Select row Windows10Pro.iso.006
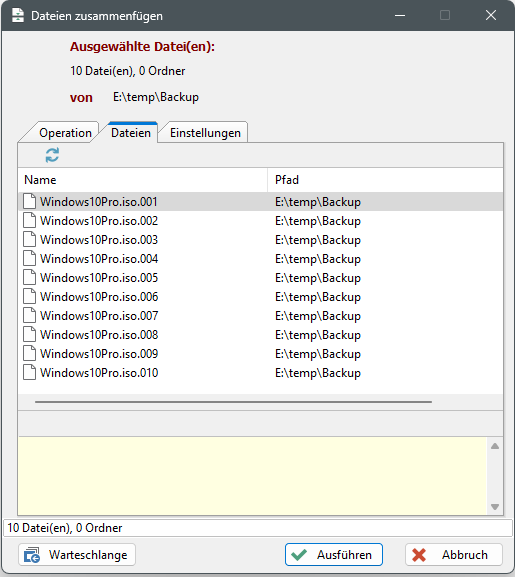Image resolution: width=515 pixels, height=577 pixels. pos(260,297)
